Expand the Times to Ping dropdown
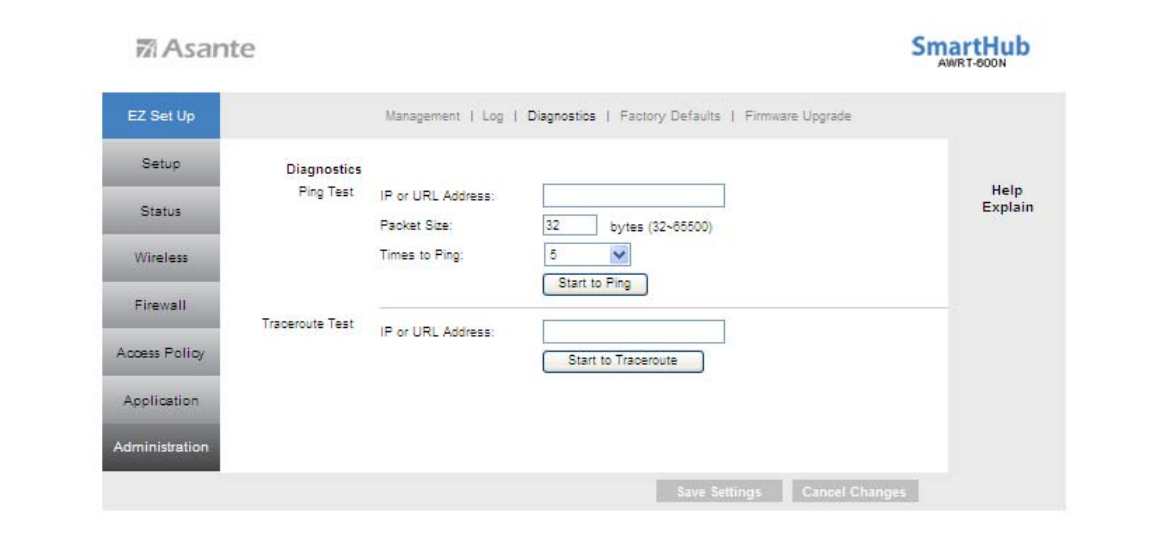 pyautogui.click(x=588, y=254)
